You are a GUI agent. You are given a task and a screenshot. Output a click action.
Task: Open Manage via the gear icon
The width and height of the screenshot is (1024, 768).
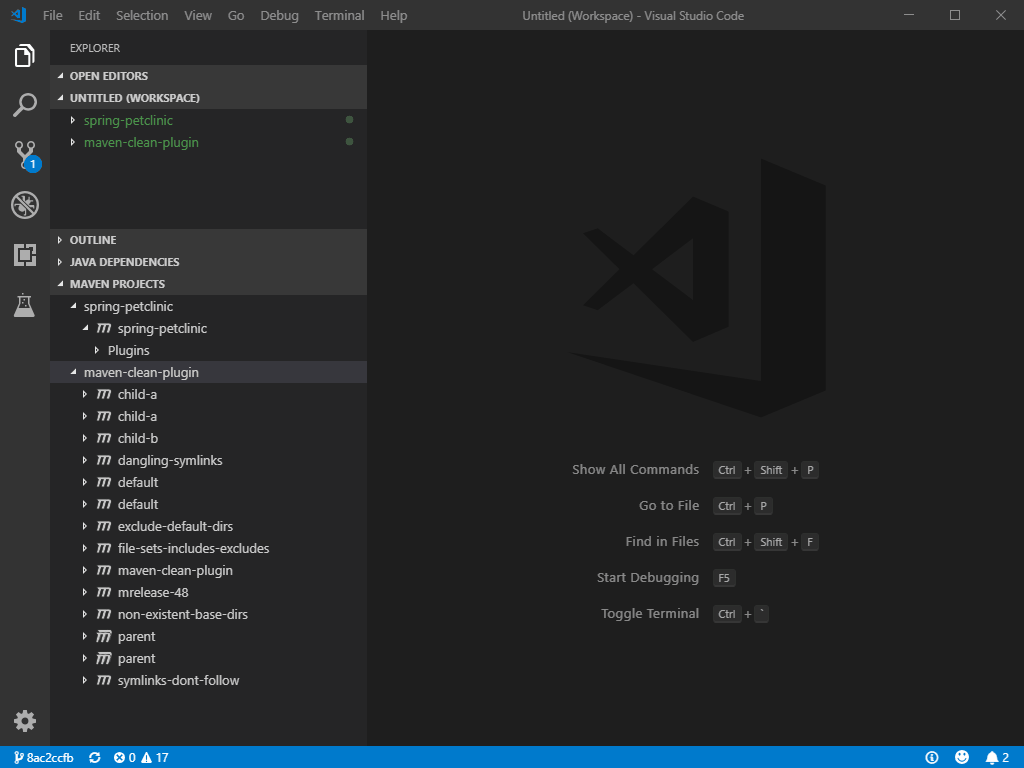[x=24, y=720]
